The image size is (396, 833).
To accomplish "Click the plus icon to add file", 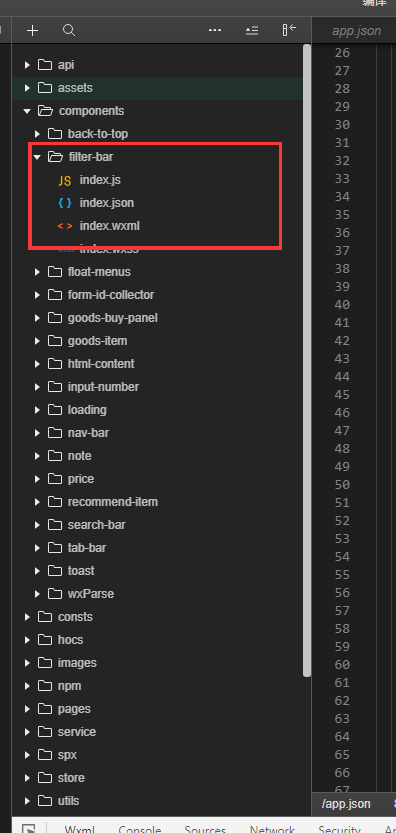I will pos(32,30).
